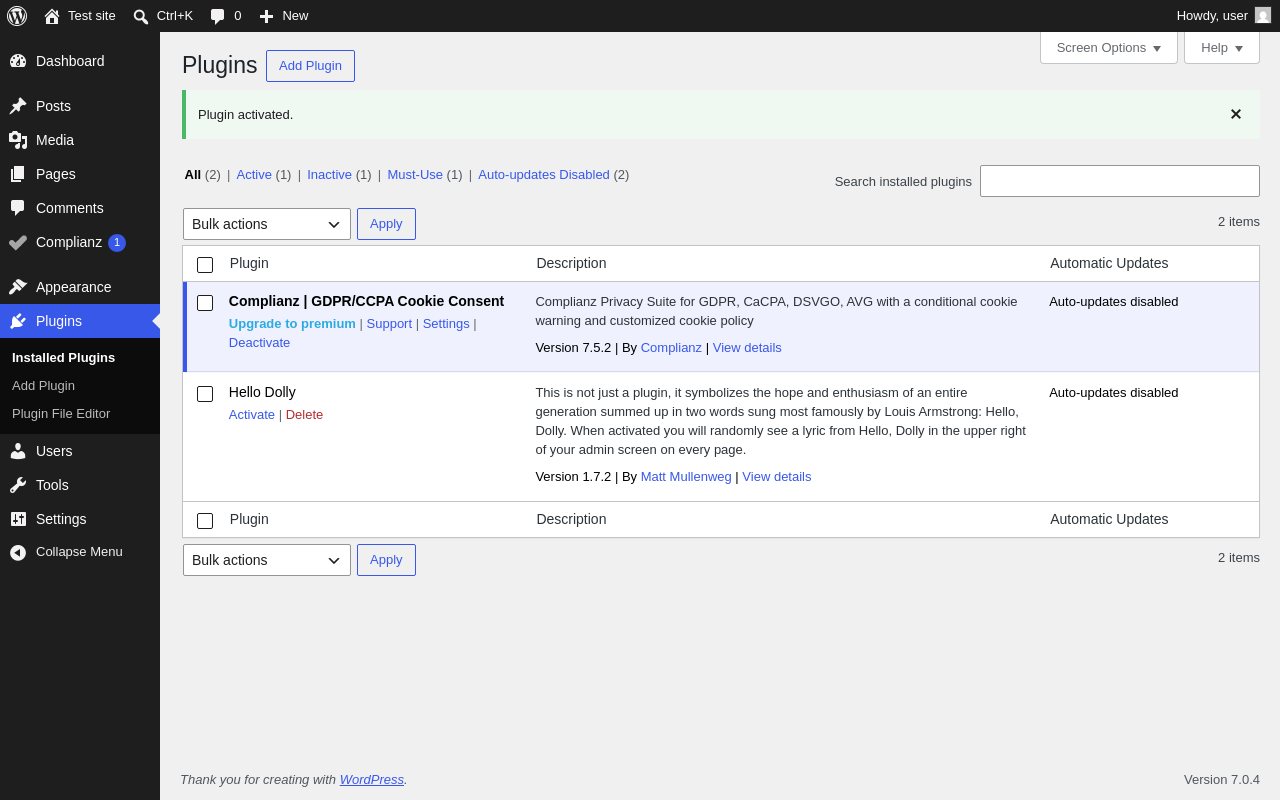Screen dimensions: 1280x800
Task: Open Installed Plugins submenu item
Action: pos(63,357)
